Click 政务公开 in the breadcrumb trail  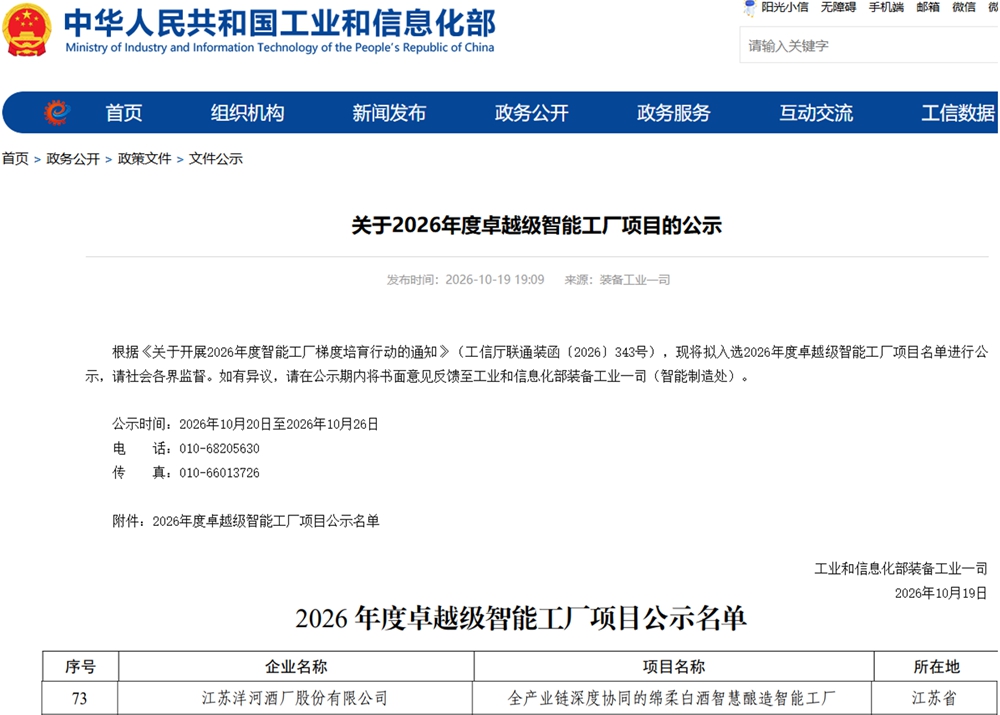[x=73, y=158]
